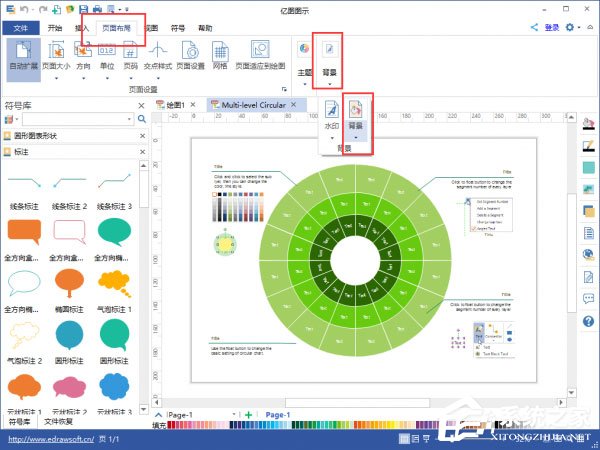The width and height of the screenshot is (600, 450).
Task: Switch to the 文件恢复 panel tab
Action: point(58,421)
